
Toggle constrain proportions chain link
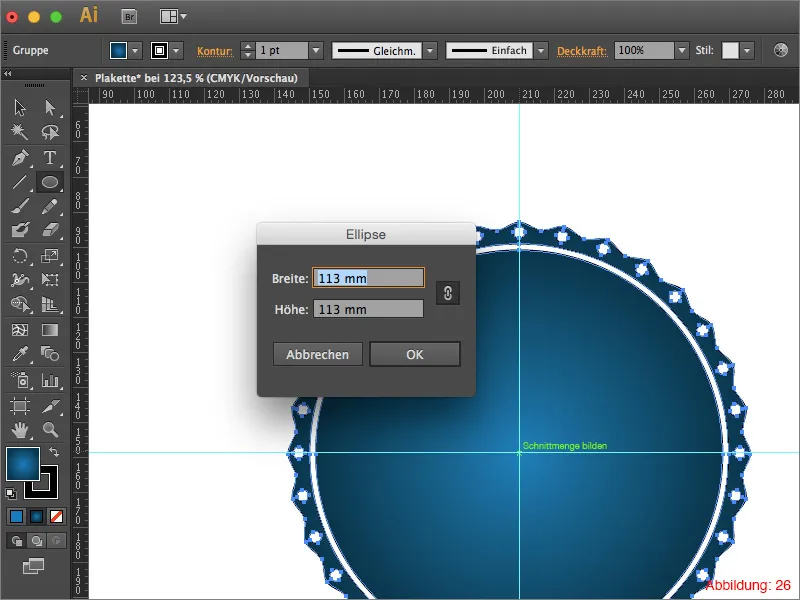coord(448,293)
